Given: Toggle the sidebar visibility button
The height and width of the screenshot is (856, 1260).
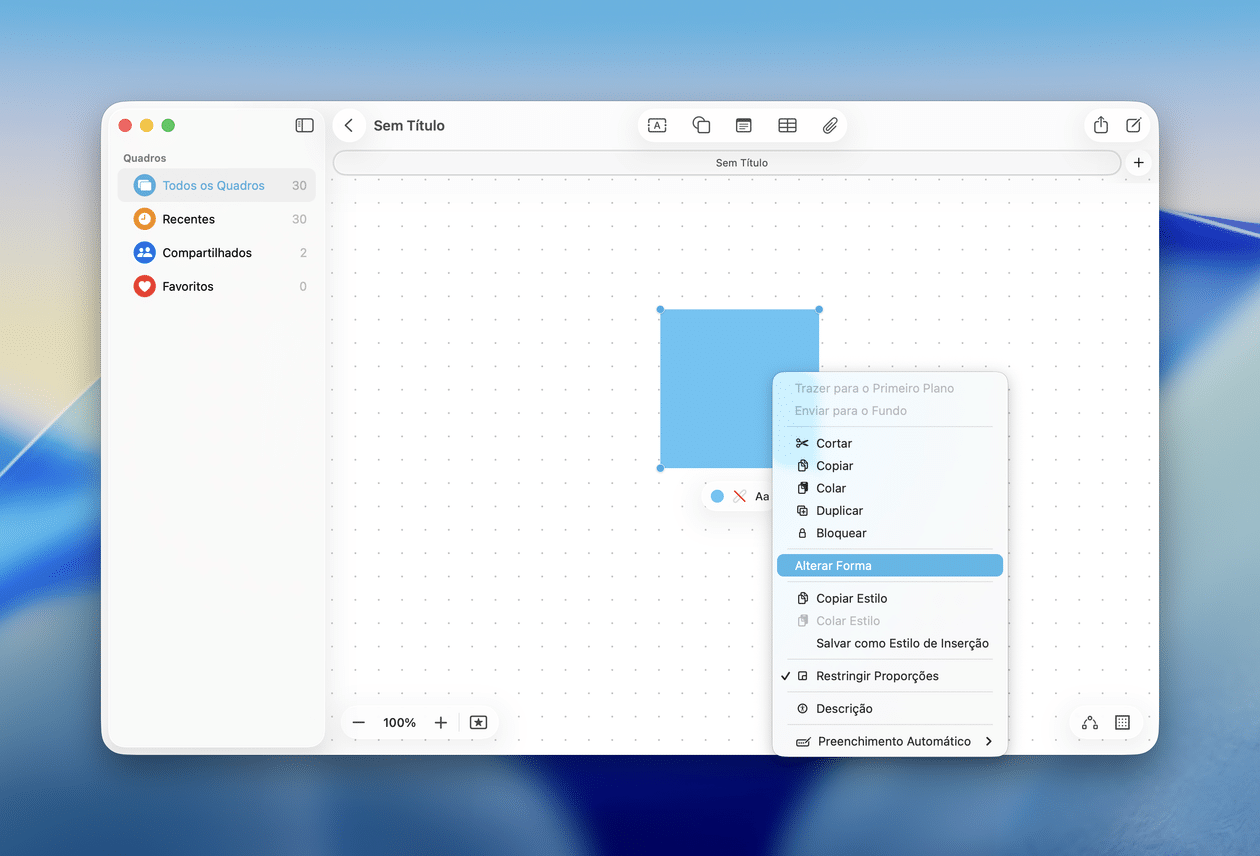Looking at the screenshot, I should click(304, 125).
